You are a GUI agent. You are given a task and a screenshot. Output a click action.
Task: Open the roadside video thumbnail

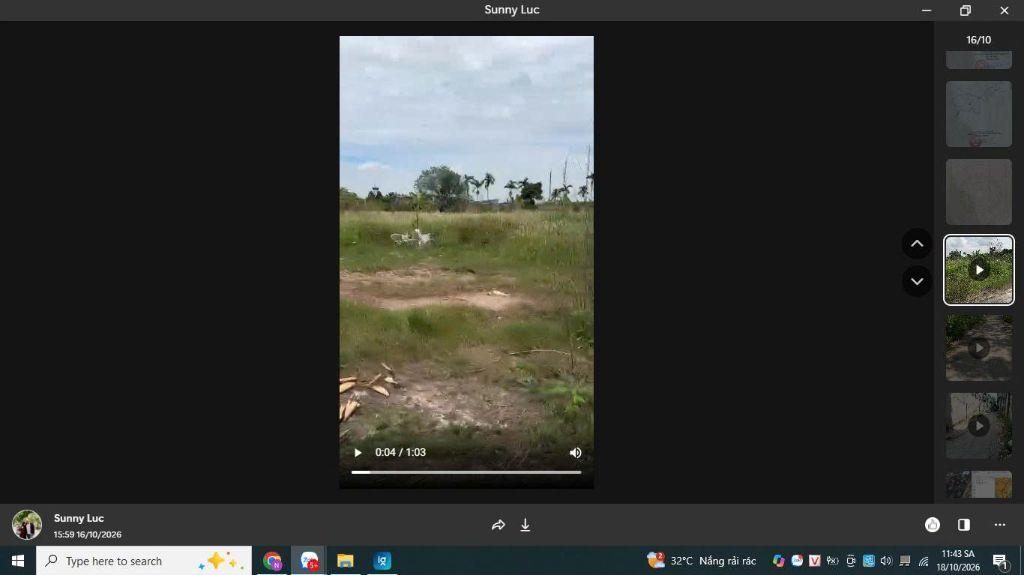(978, 426)
